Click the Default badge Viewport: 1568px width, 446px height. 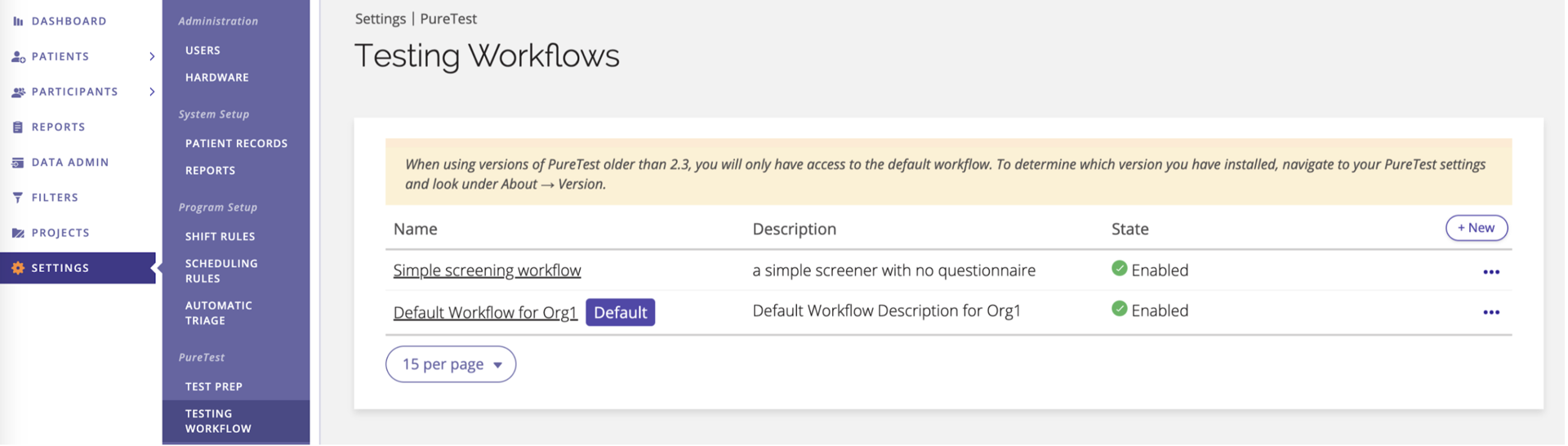[x=620, y=312]
